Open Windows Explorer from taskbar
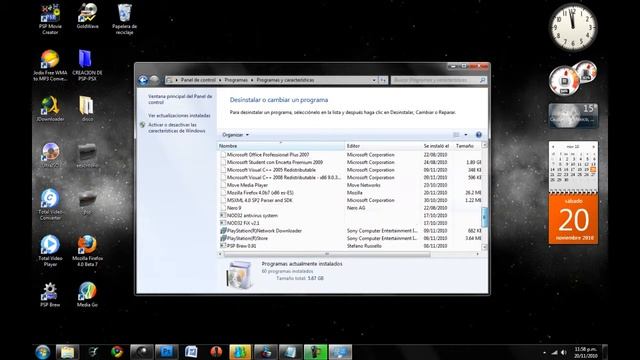This screenshot has width=640, height=360. (67, 352)
